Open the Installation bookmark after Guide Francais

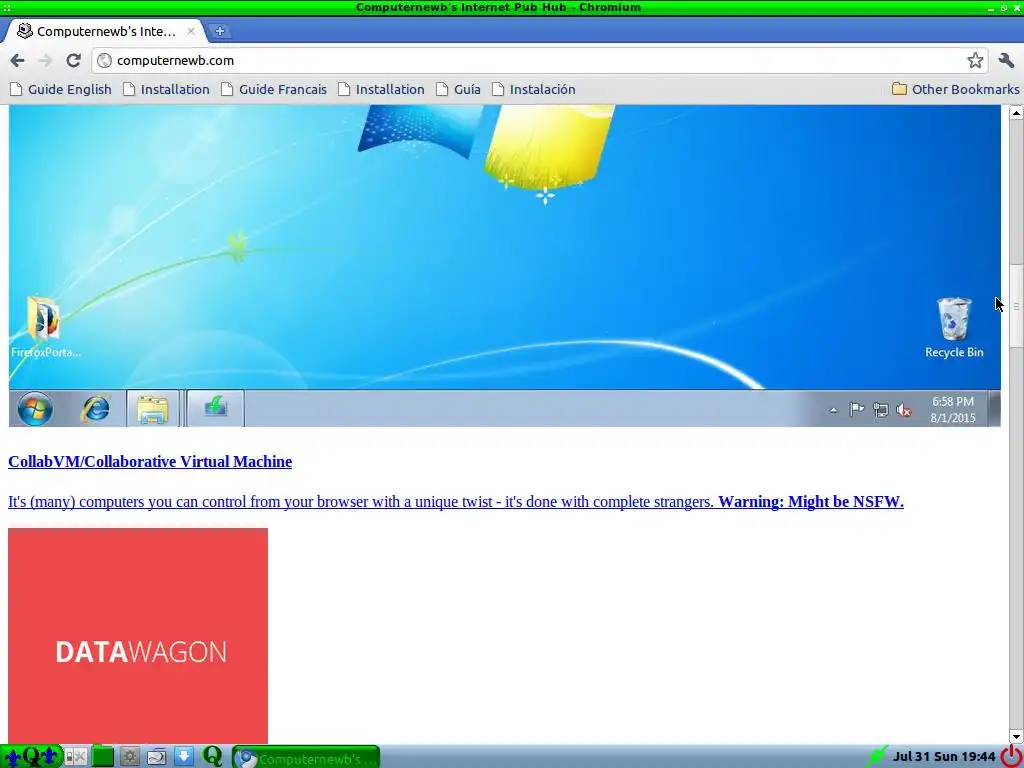coord(381,89)
